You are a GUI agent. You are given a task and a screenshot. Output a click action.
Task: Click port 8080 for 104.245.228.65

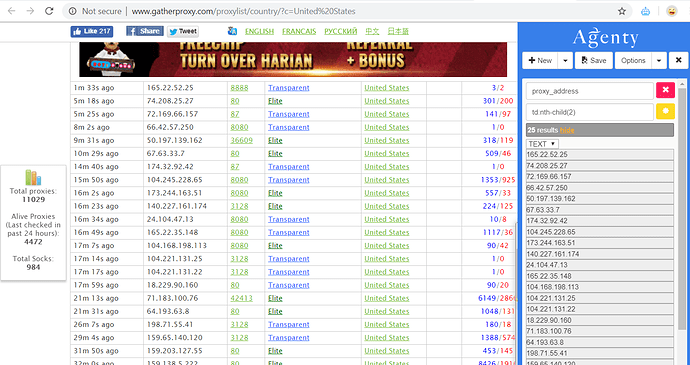pos(239,180)
